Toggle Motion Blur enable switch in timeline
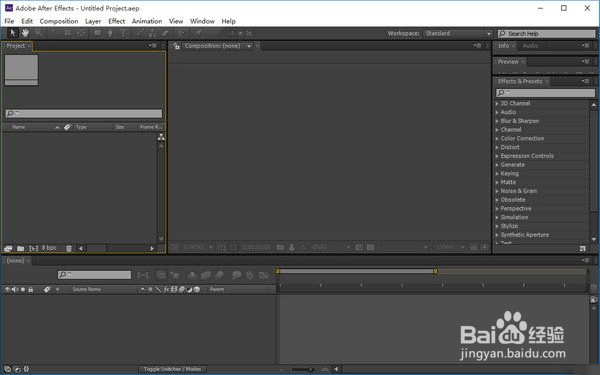 219,275
